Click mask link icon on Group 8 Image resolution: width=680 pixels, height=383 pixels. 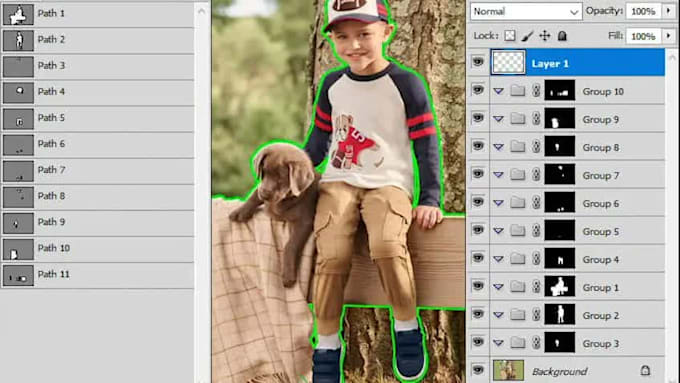[x=536, y=147]
